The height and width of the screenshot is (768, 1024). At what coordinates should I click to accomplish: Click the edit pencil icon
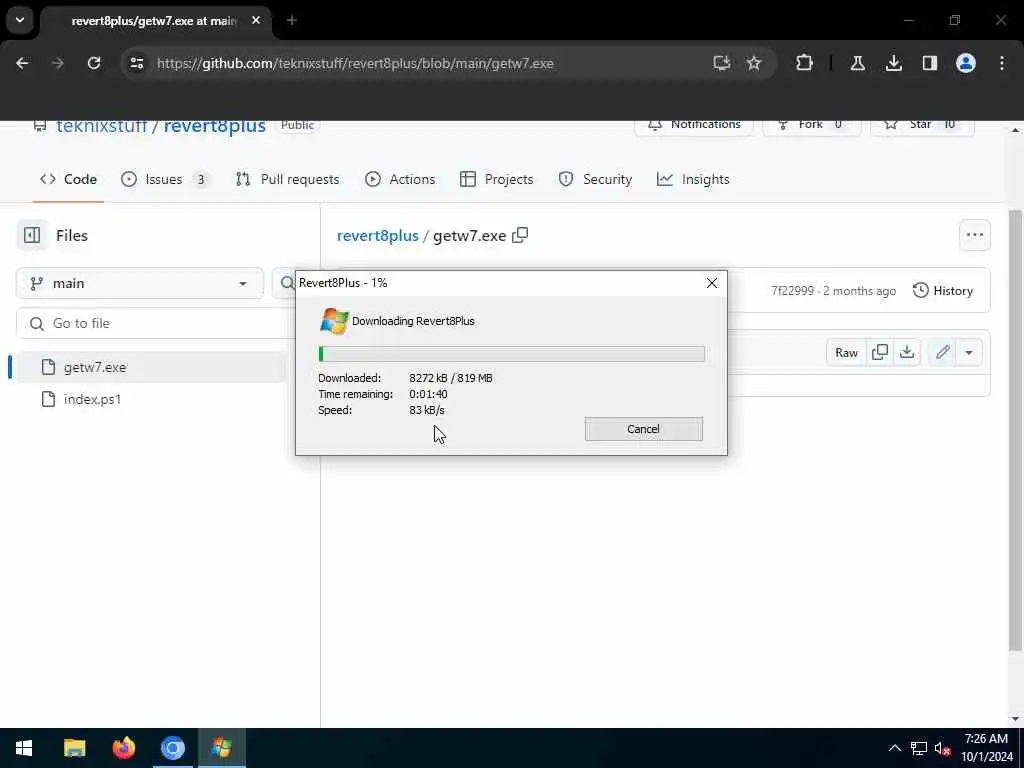942,353
